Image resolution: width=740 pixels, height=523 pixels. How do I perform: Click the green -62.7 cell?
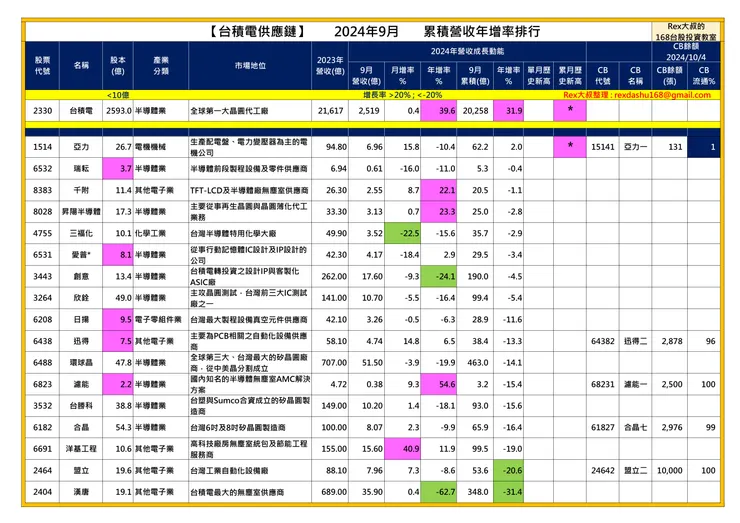[x=439, y=492]
